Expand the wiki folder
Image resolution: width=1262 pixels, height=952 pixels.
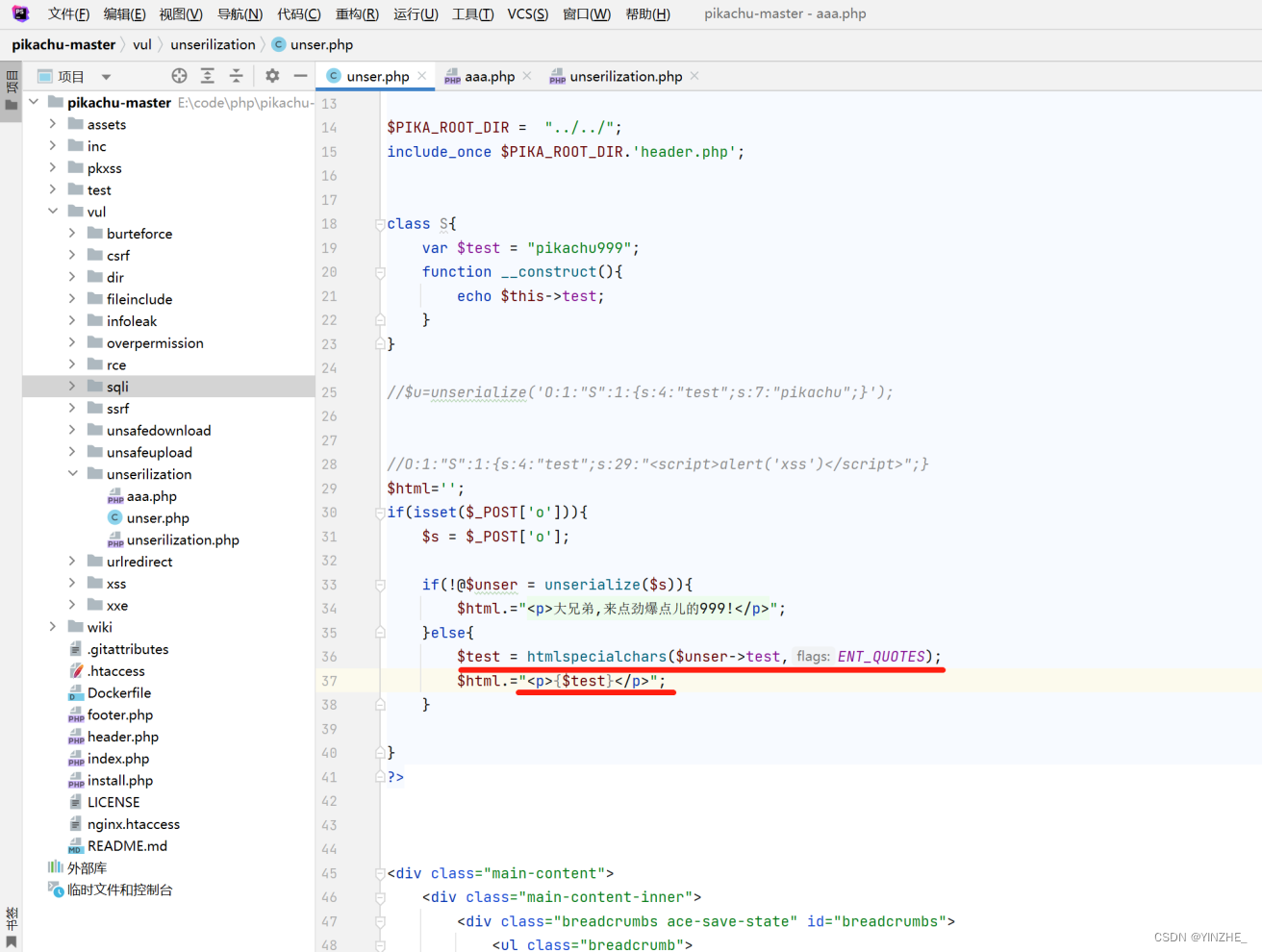click(x=53, y=627)
